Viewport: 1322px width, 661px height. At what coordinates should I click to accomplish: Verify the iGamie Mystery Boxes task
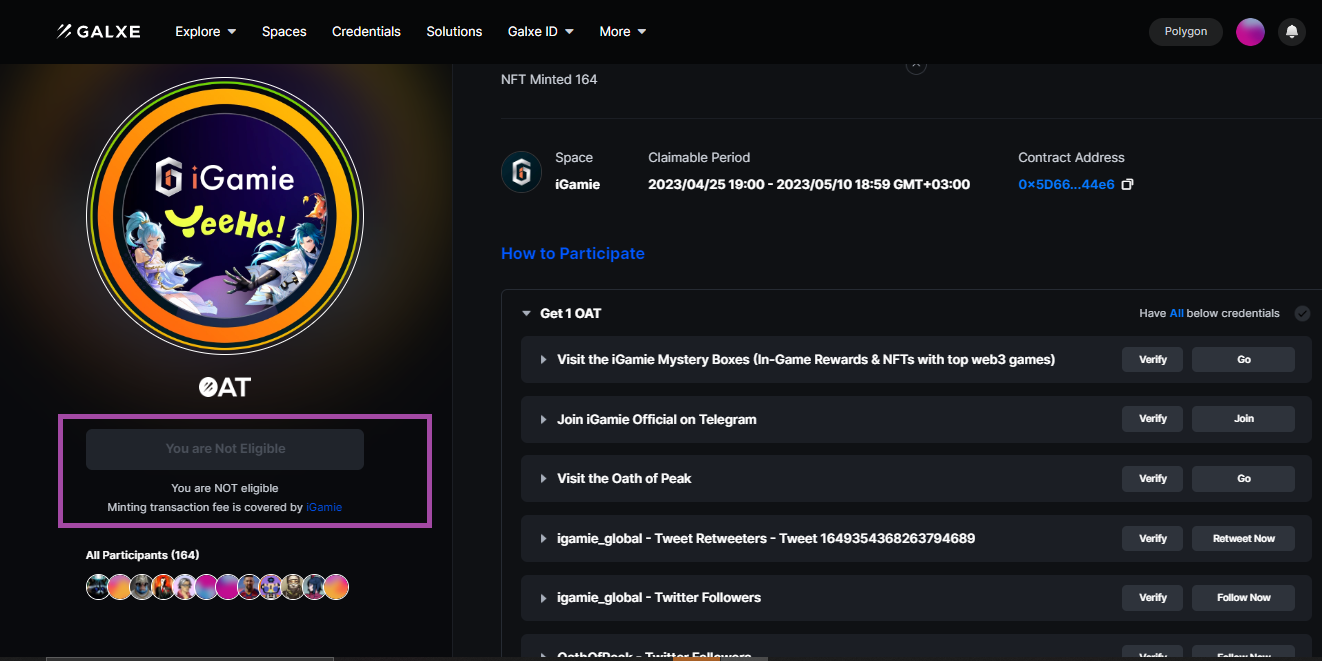(1152, 360)
